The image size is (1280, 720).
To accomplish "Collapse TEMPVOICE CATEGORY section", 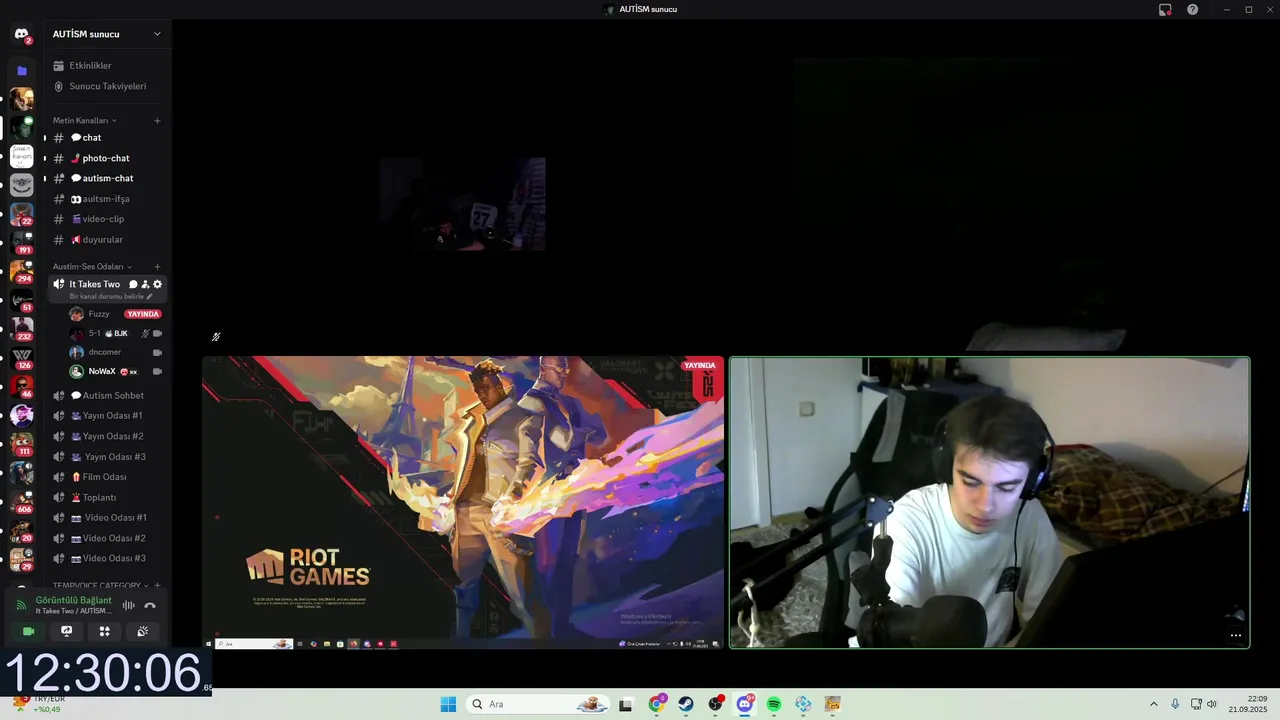I will tap(100, 585).
